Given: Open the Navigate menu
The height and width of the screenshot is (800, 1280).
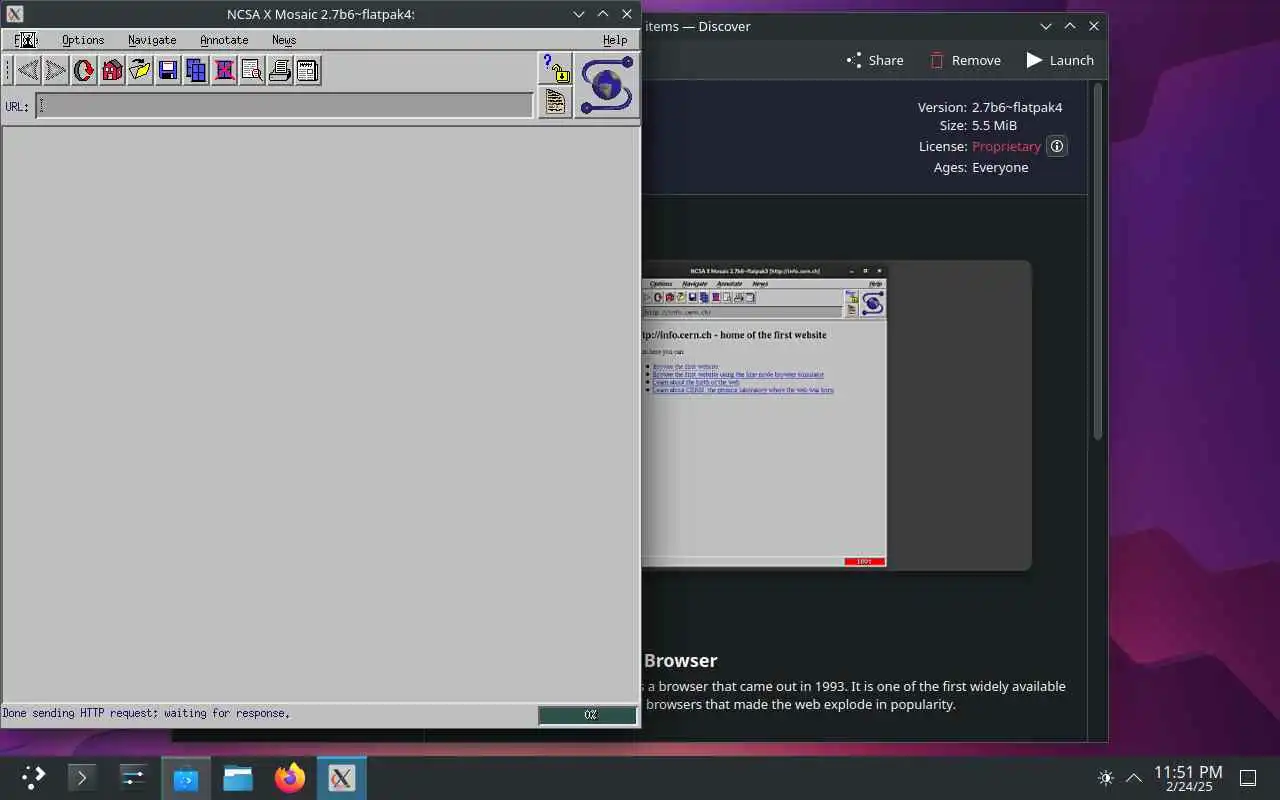Looking at the screenshot, I should pyautogui.click(x=152, y=40).
